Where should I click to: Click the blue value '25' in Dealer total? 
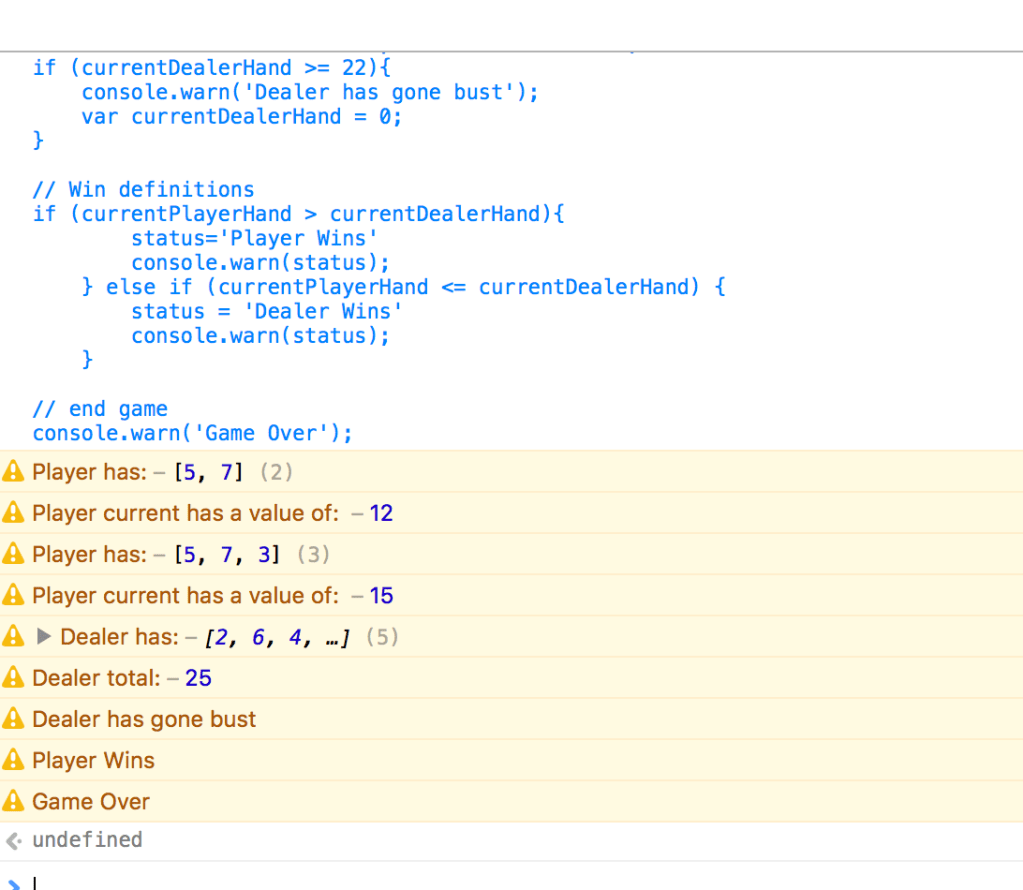pyautogui.click(x=198, y=678)
